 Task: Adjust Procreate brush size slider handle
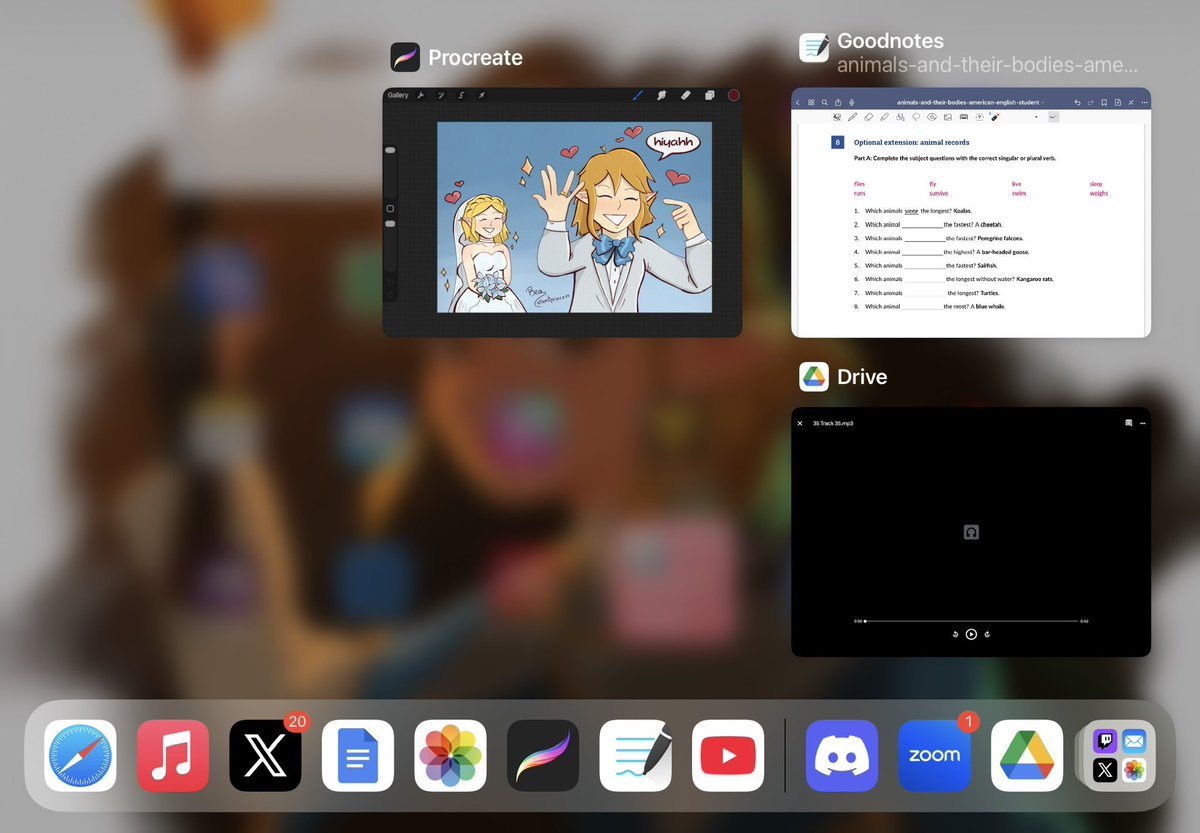tap(390, 150)
